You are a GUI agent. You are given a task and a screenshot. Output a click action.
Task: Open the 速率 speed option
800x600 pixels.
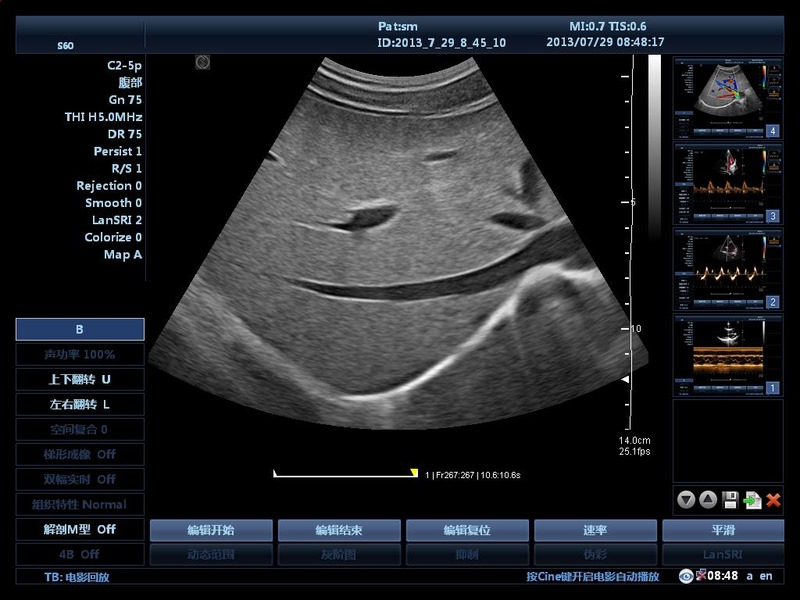[x=595, y=530]
